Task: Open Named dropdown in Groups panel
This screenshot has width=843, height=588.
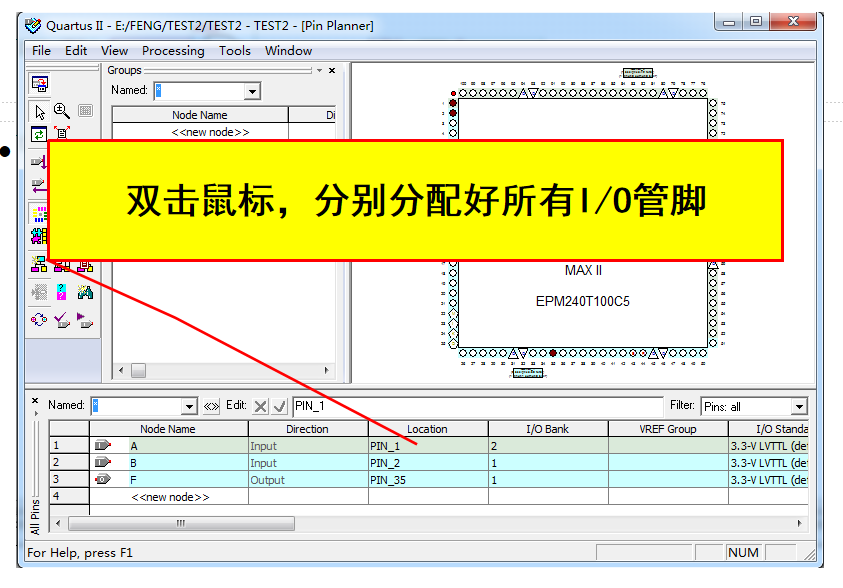Action: 252,91
